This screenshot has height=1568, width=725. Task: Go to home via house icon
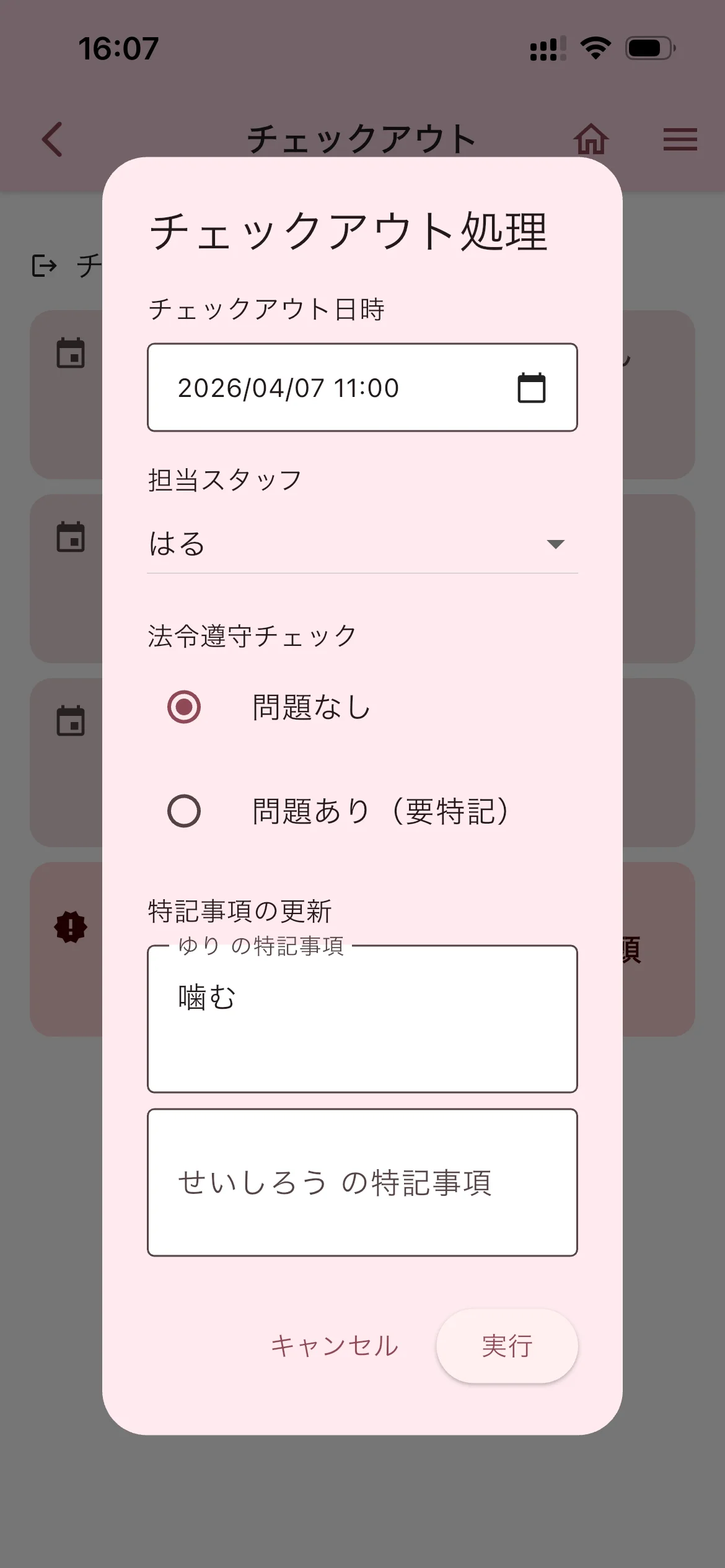(x=591, y=139)
